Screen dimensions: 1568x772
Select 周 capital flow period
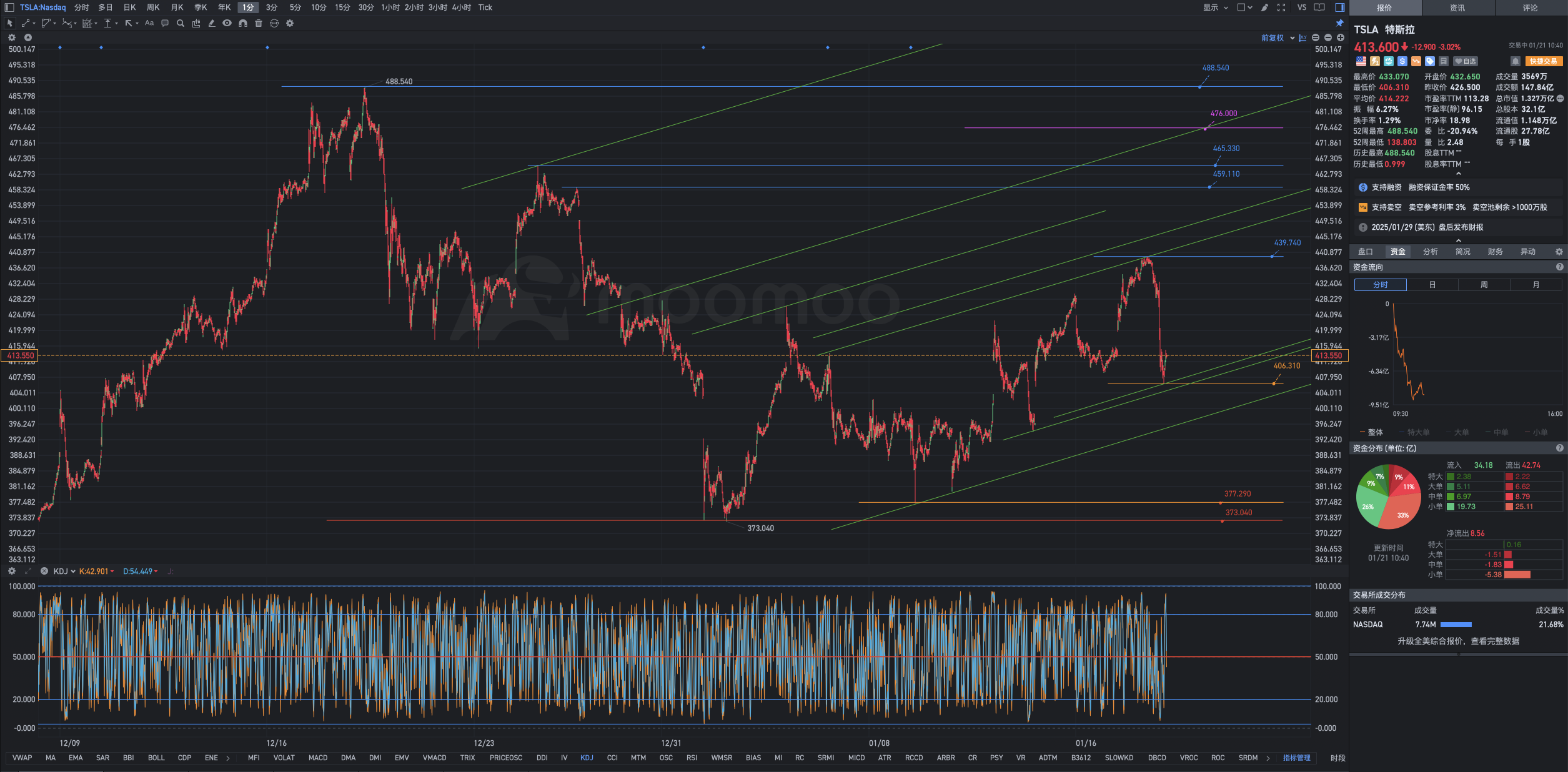[1484, 285]
